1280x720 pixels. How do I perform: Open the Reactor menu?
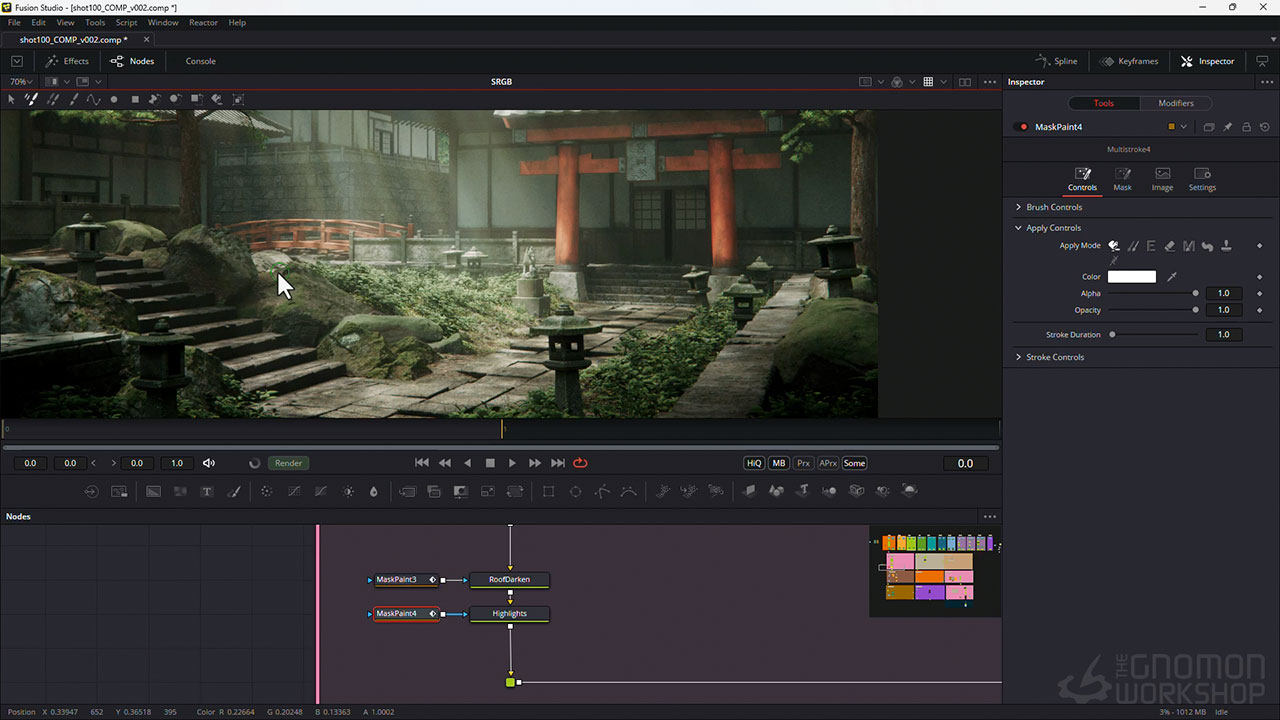tap(203, 22)
